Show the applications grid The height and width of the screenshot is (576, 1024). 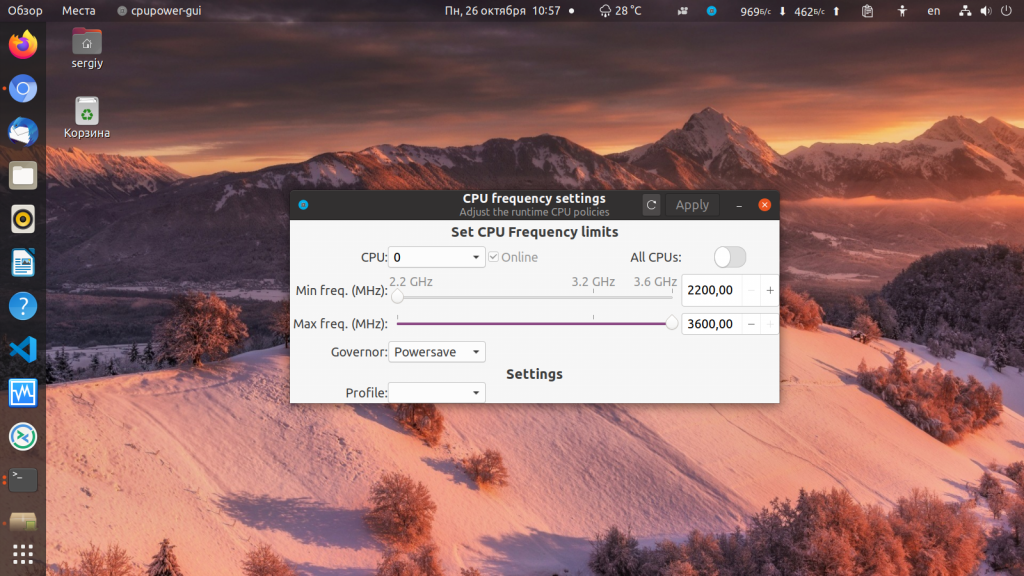[x=23, y=554]
